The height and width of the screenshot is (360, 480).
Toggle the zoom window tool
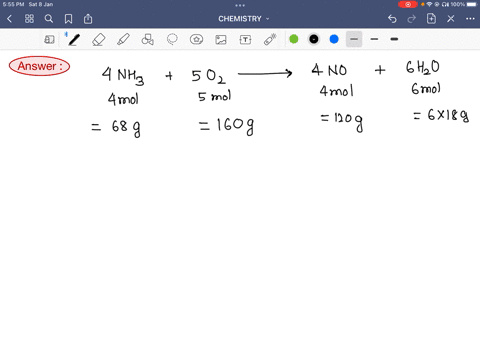[49, 40]
